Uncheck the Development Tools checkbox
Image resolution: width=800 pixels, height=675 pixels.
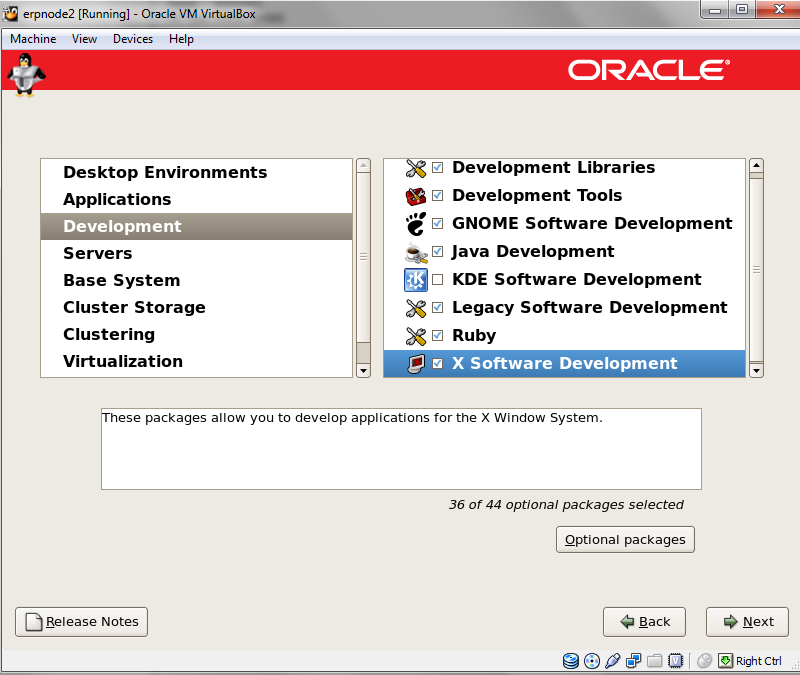click(437, 196)
